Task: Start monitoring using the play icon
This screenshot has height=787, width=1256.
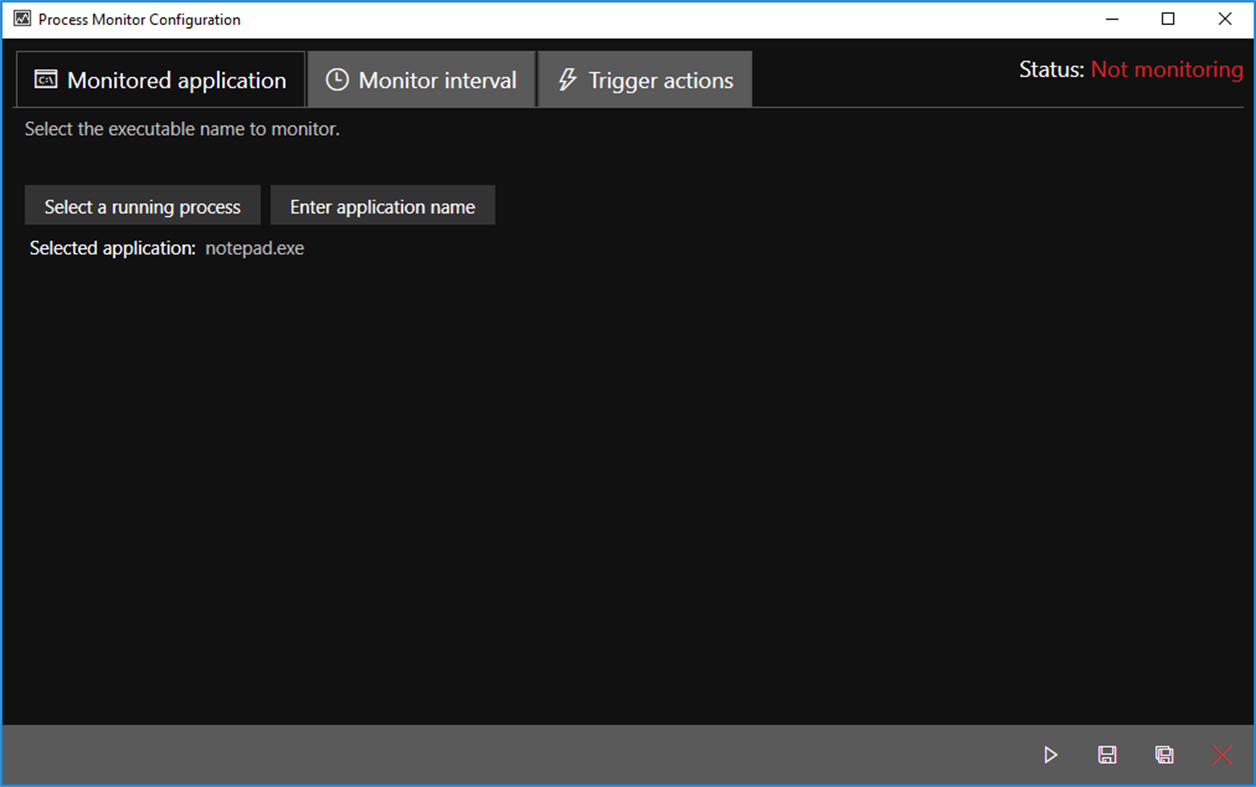Action: tap(1049, 755)
